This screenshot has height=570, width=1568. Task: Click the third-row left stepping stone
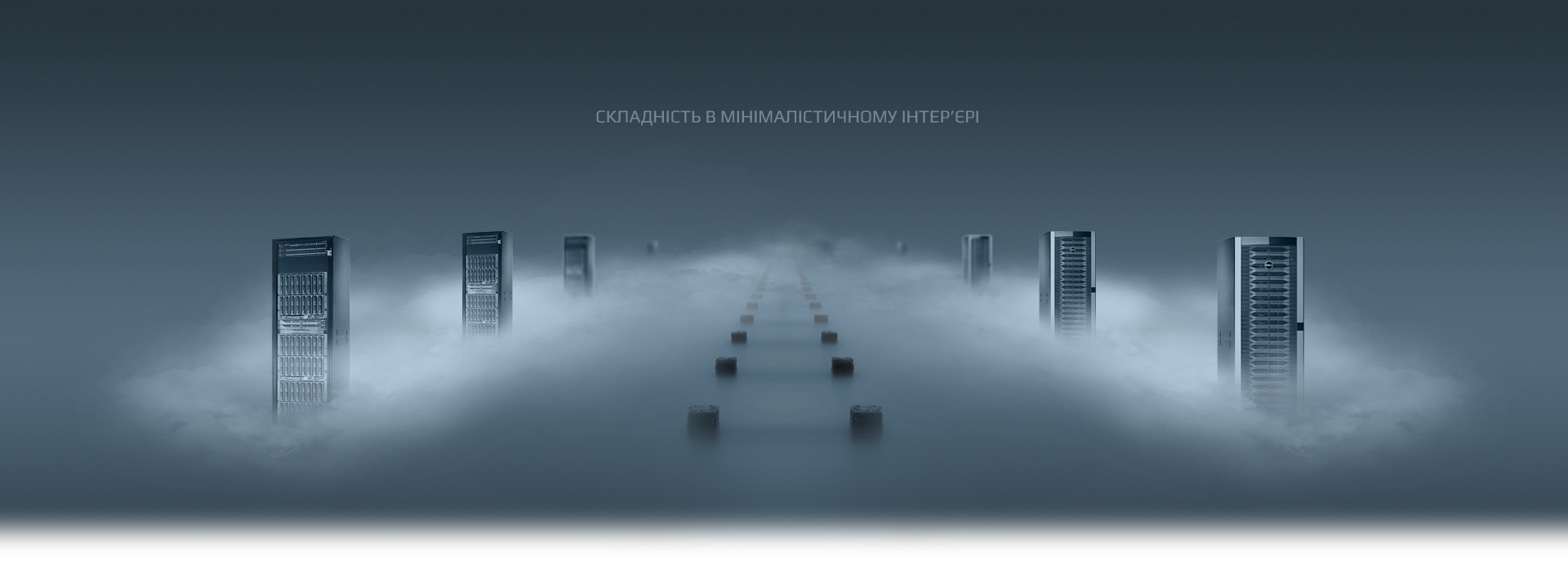[738, 336]
